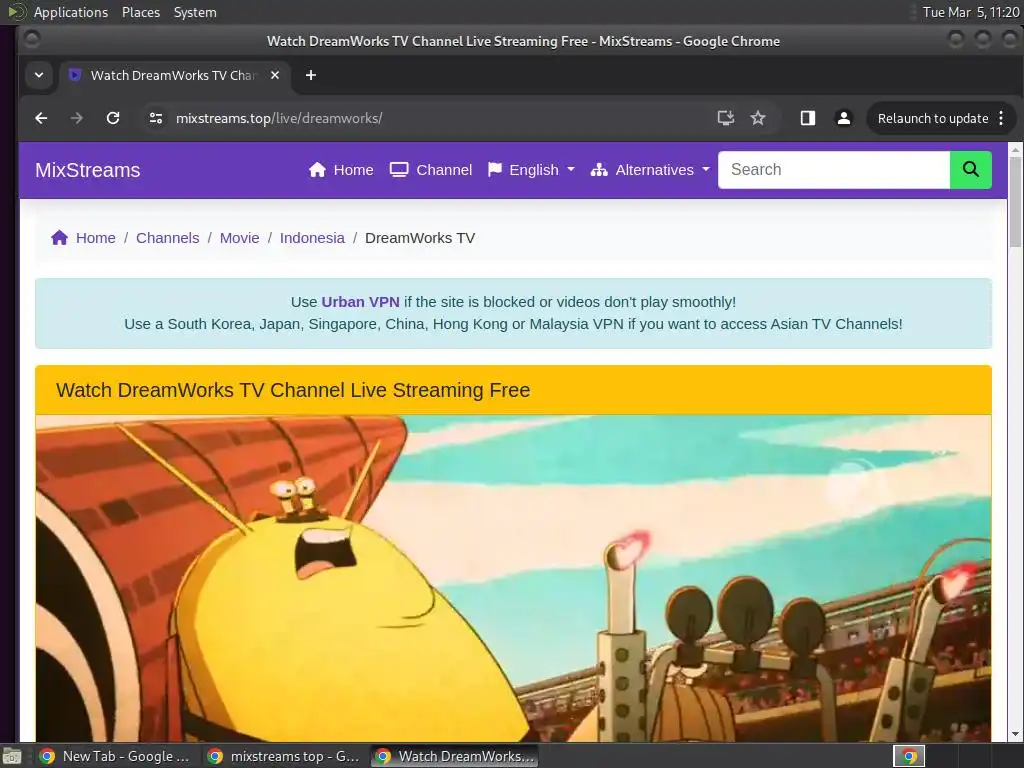1024x768 pixels.
Task: Click the browser forward arrow
Action: click(76, 118)
